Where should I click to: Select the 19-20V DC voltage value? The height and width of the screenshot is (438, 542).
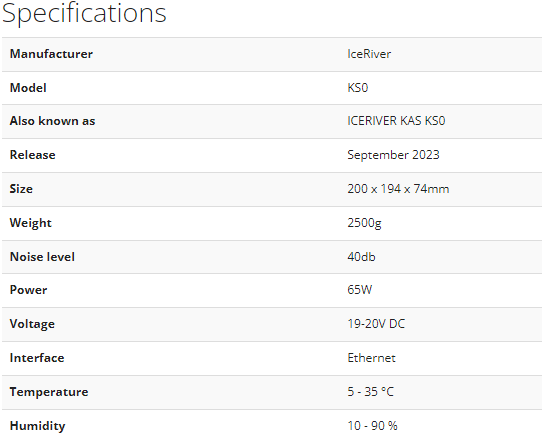(x=376, y=324)
